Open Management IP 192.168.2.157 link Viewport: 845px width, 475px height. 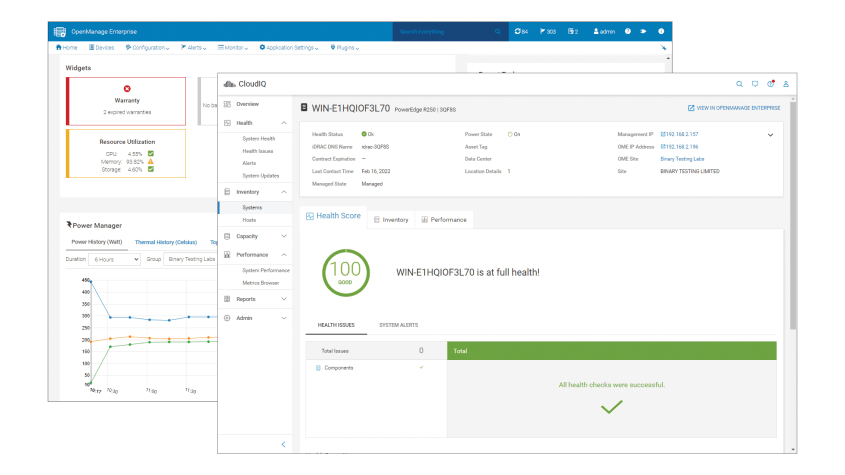[680, 134]
